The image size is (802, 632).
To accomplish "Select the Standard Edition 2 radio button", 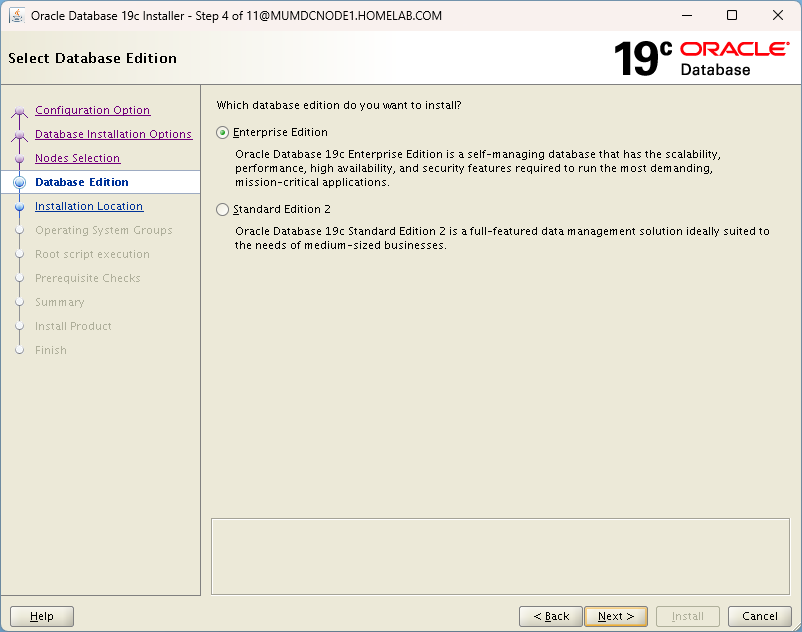I will coord(221,209).
